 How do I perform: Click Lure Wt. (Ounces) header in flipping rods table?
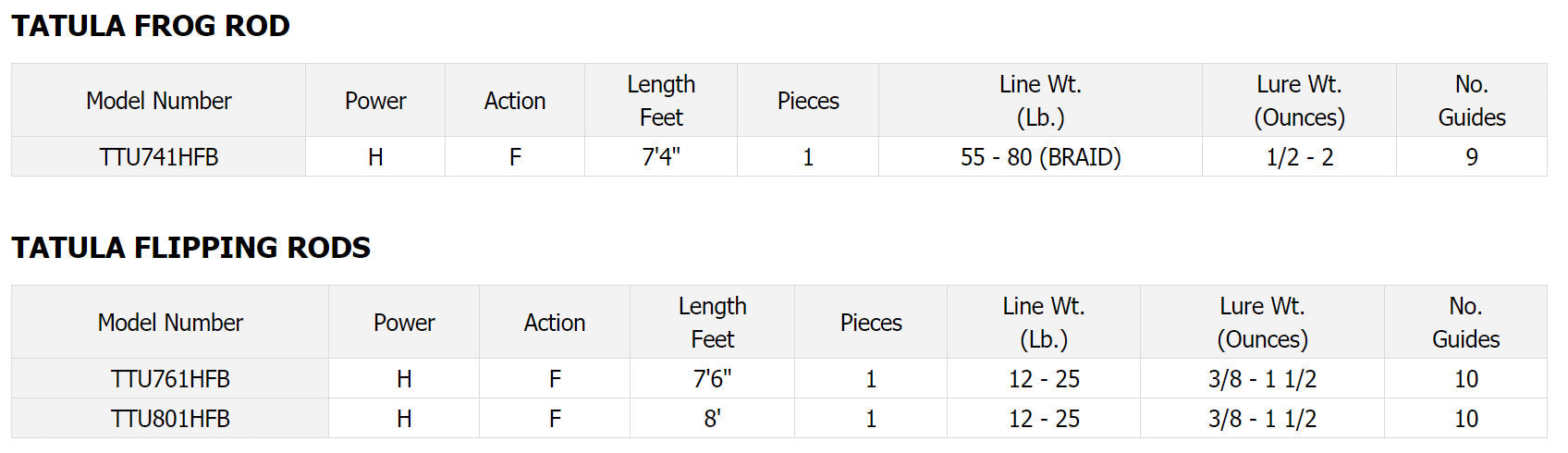tap(1262, 323)
